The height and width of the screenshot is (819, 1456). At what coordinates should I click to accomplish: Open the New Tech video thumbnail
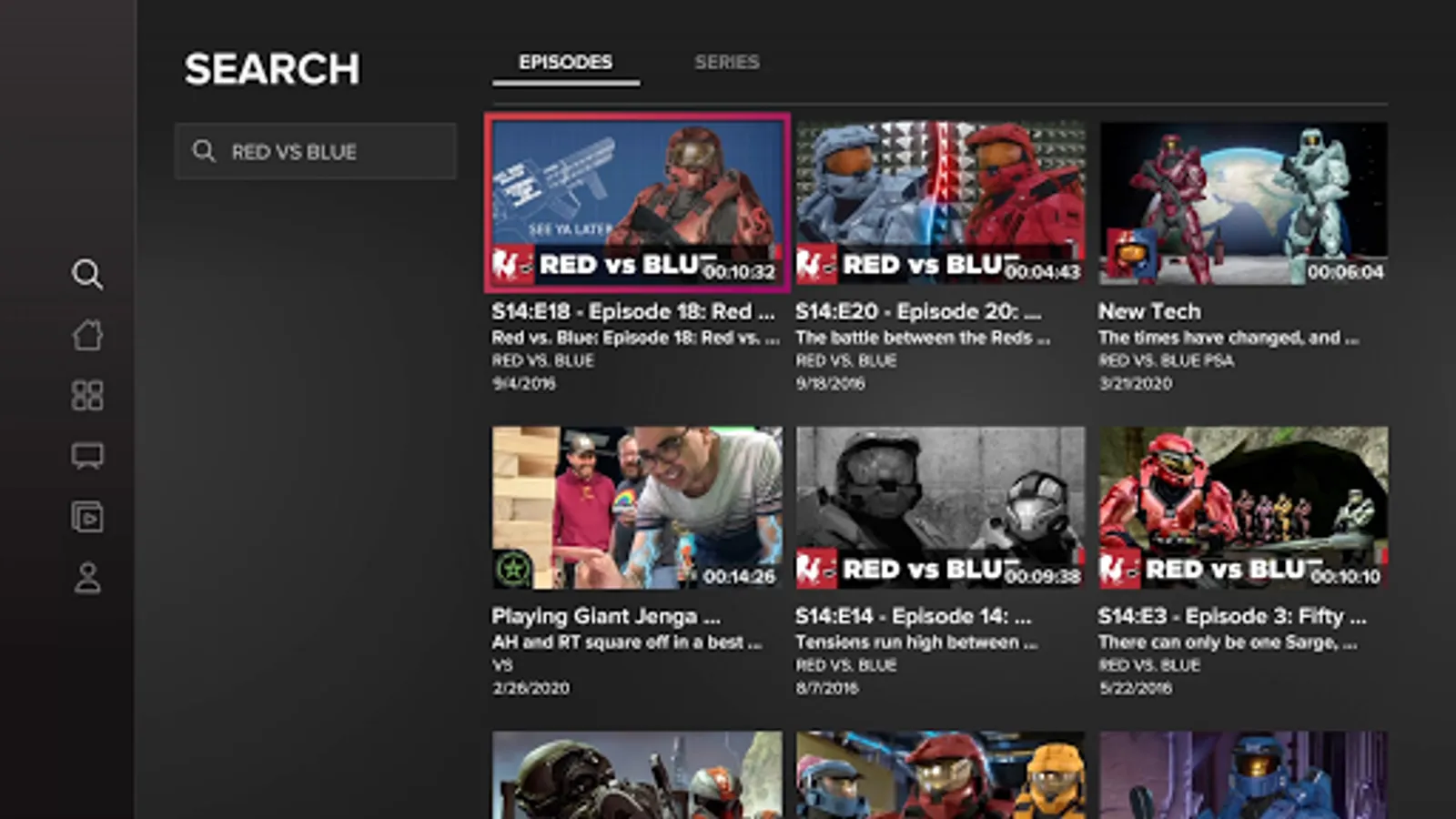pyautogui.click(x=1244, y=203)
